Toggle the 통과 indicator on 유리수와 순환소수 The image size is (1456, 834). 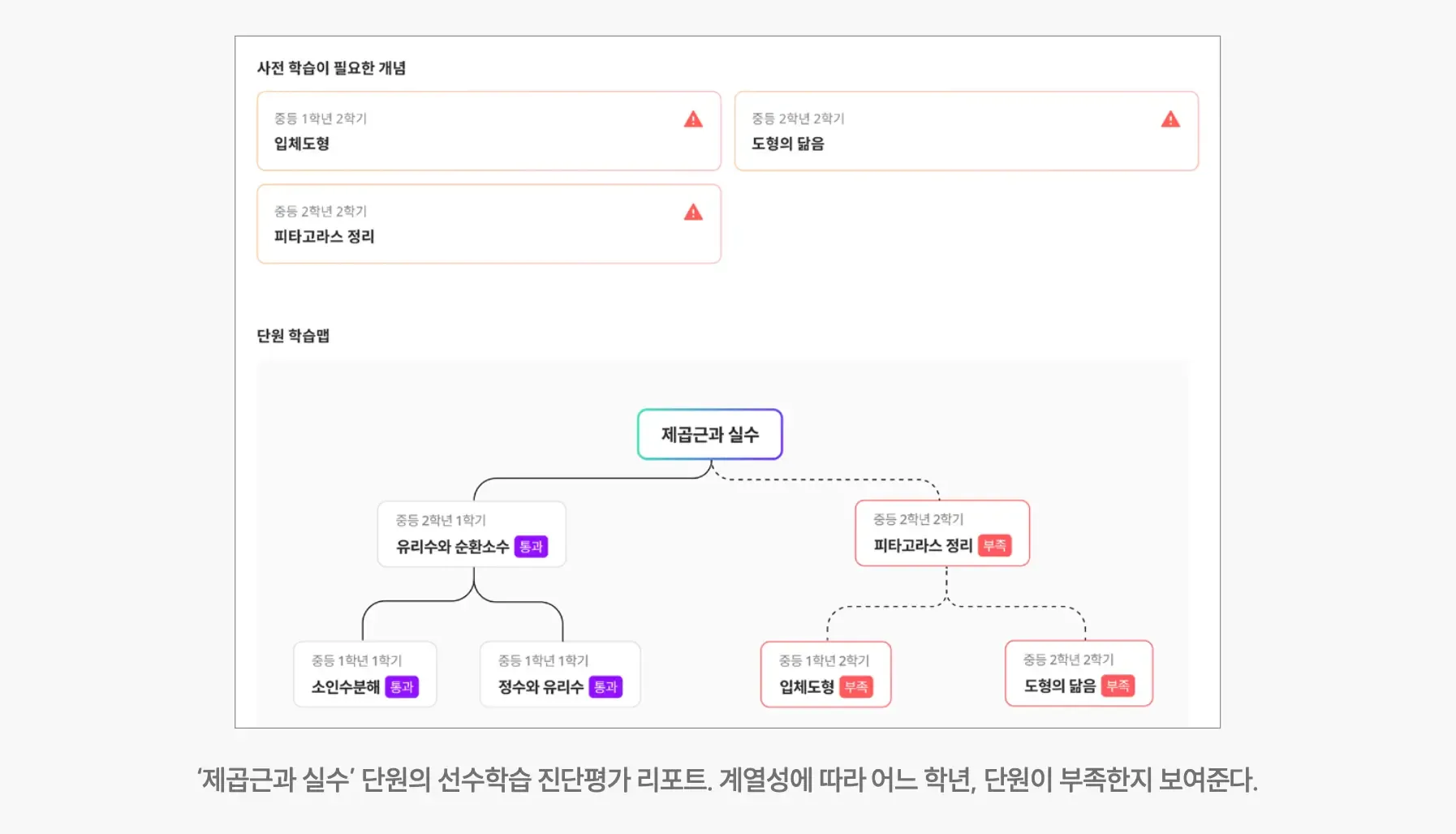coord(532,546)
